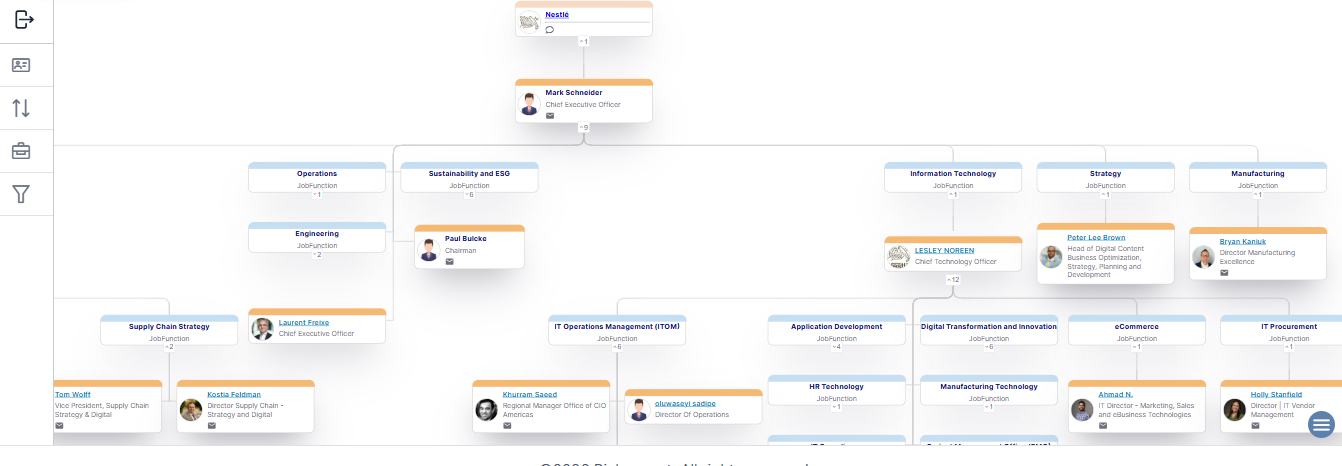This screenshot has width=1342, height=466.
Task: Select the Information Technology node title
Action: point(953,174)
